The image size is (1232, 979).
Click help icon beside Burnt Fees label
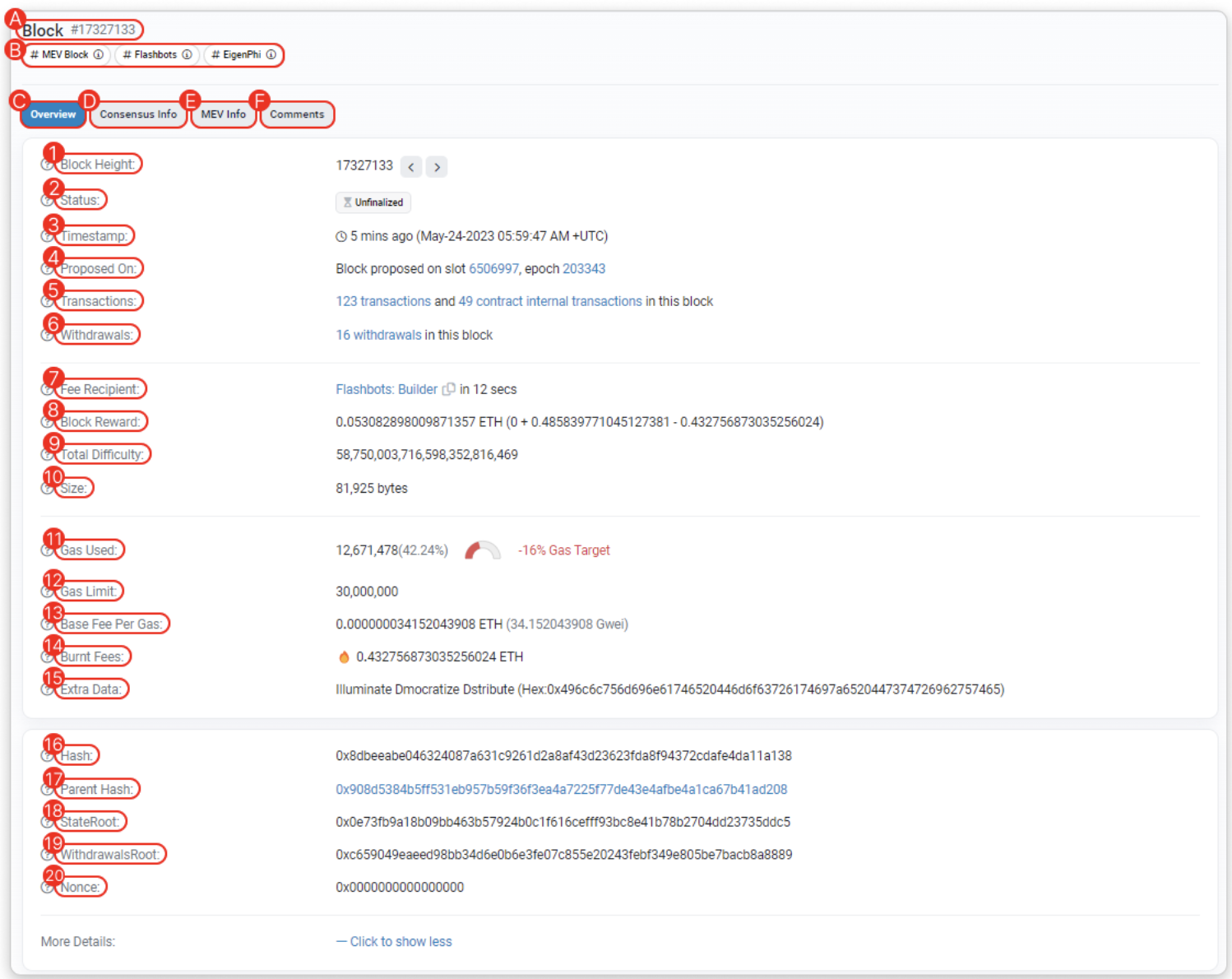[x=47, y=657]
